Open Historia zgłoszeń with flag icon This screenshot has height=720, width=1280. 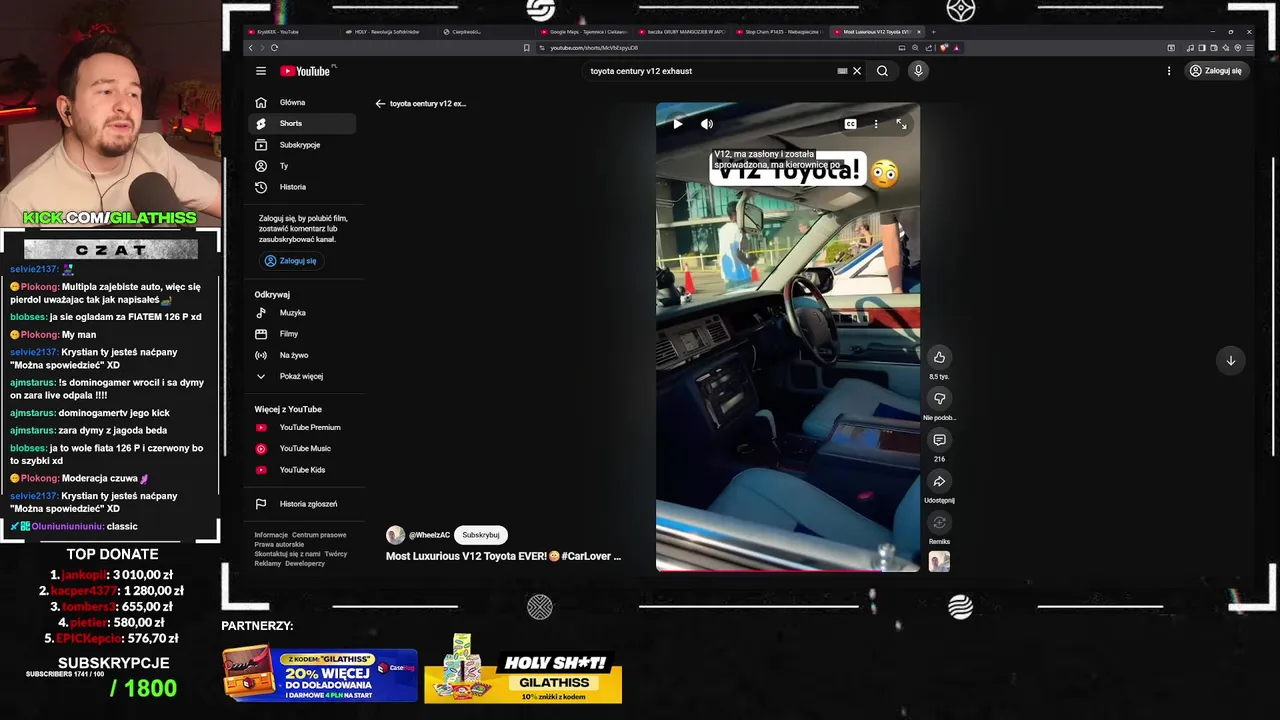[302, 504]
